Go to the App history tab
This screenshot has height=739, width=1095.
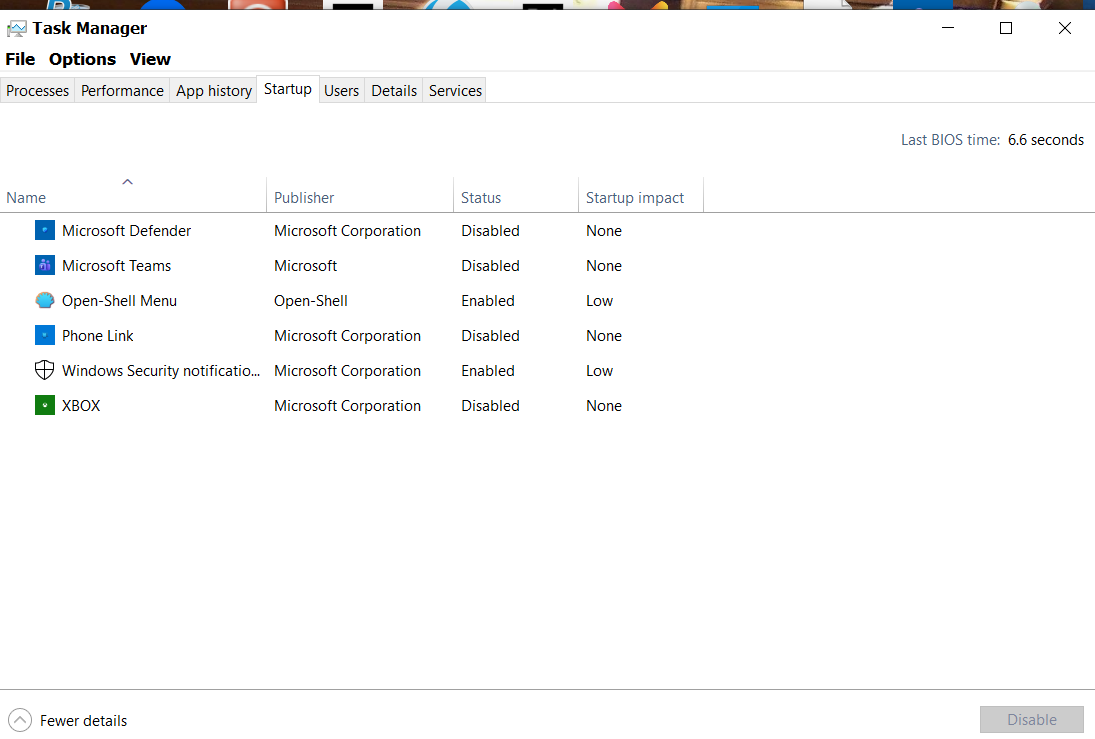pos(214,91)
